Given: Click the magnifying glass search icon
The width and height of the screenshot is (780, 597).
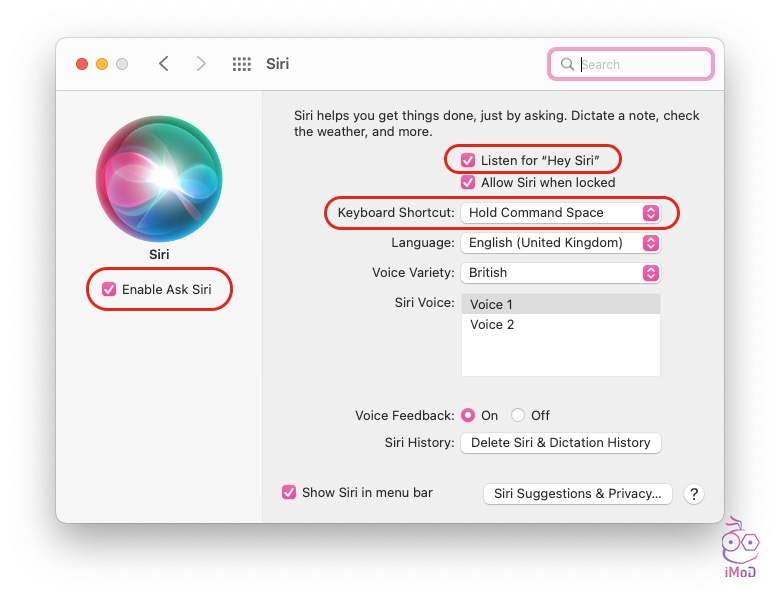Looking at the screenshot, I should 568,64.
